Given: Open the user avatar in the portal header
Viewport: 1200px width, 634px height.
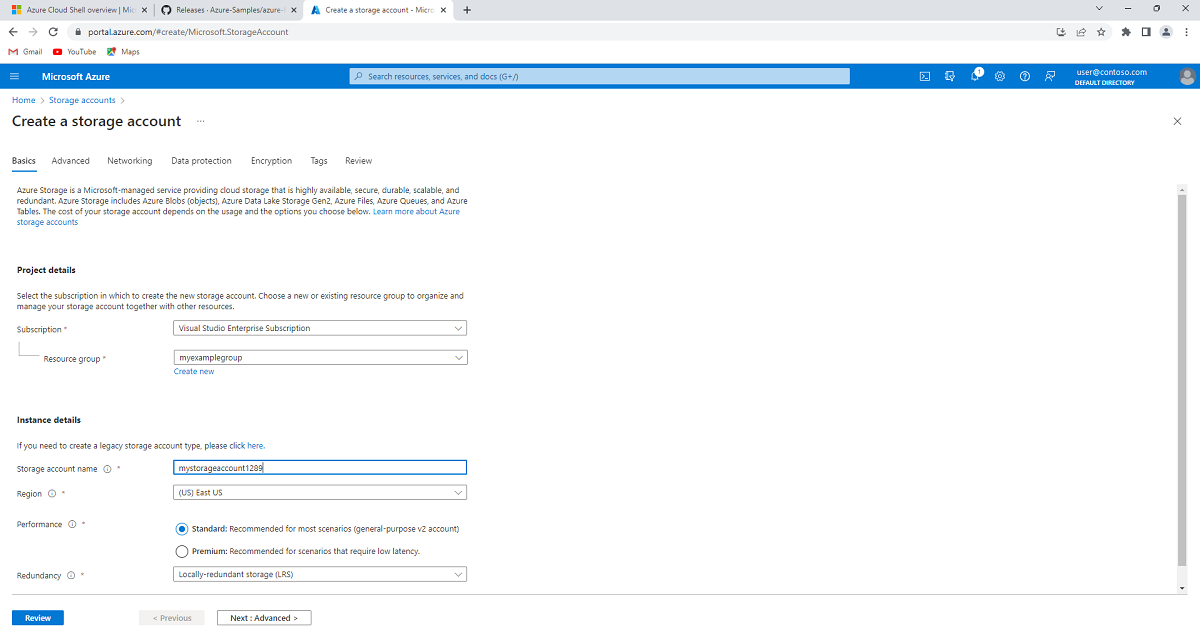Looking at the screenshot, I should click(x=1186, y=76).
